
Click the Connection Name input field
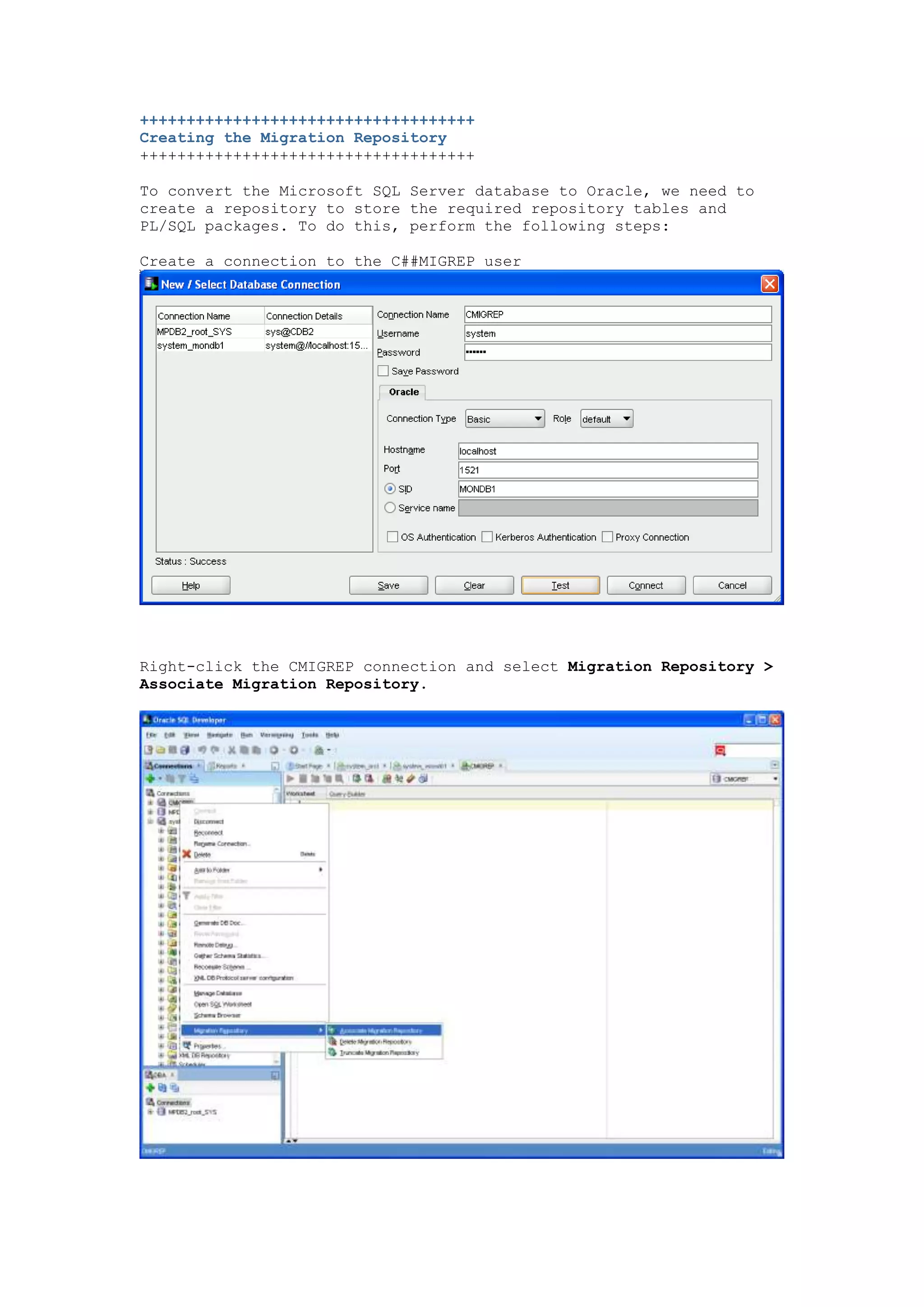pos(618,315)
